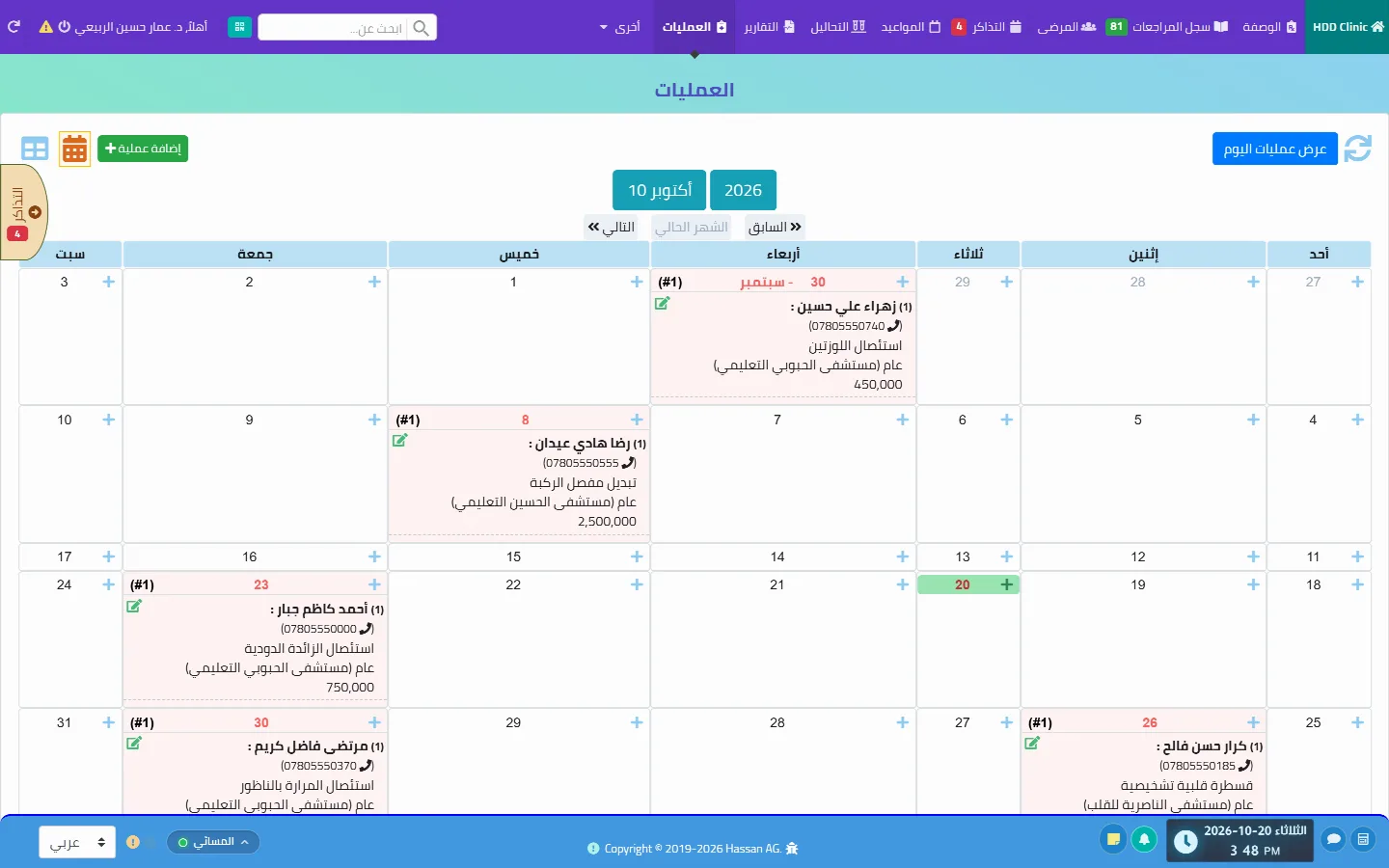Click the عرض عمليات اليوم button
This screenshot has height=868, width=1389.
pos(1275,149)
